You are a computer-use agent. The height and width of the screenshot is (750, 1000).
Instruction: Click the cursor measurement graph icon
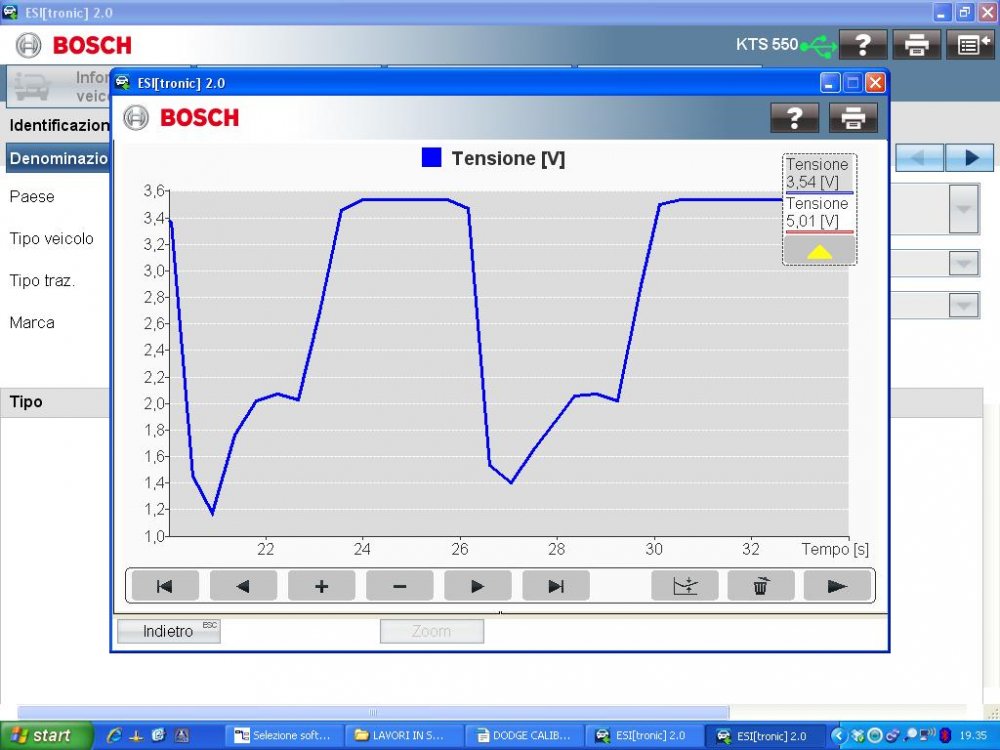(684, 586)
